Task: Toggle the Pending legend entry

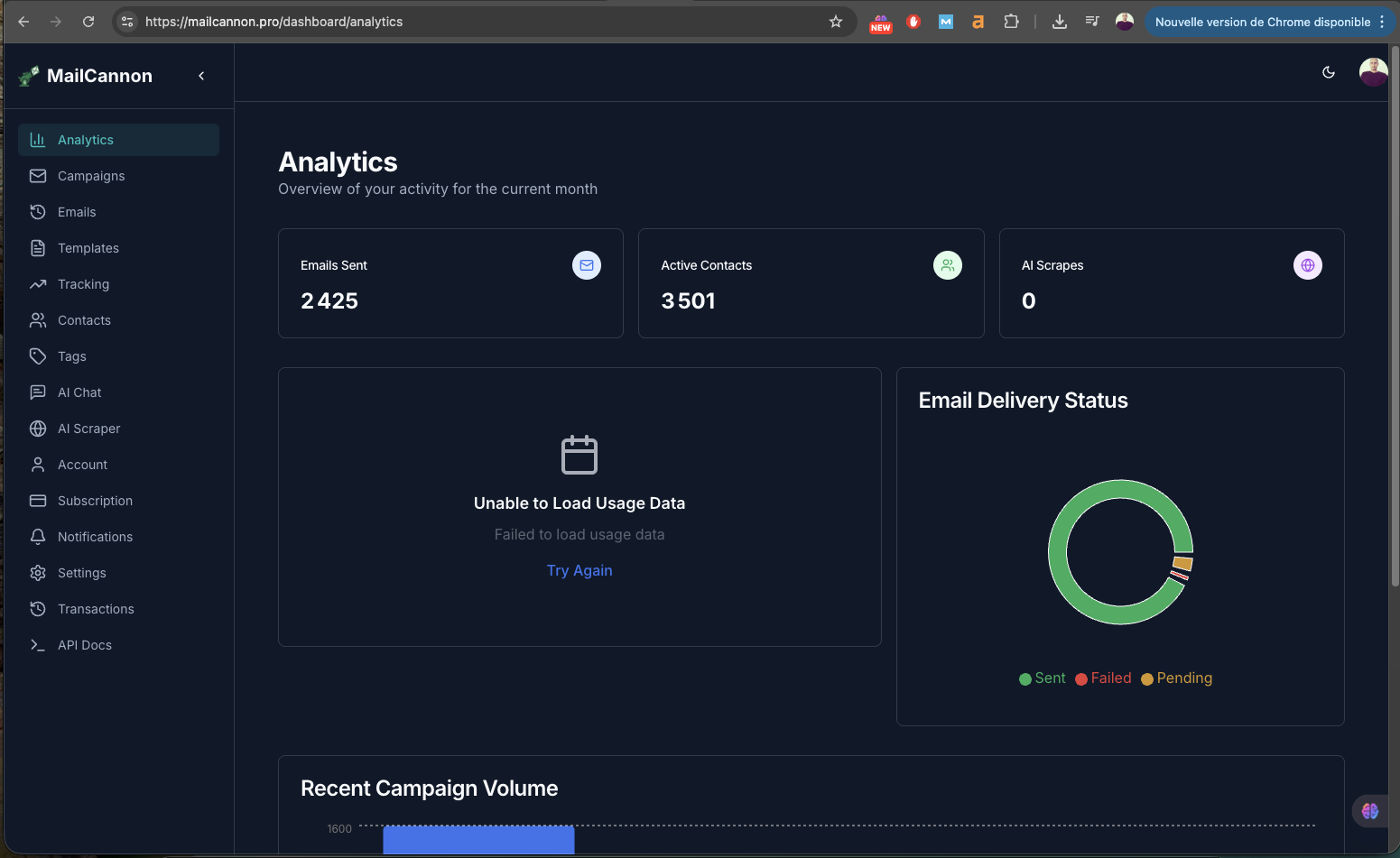Action: (x=1177, y=678)
